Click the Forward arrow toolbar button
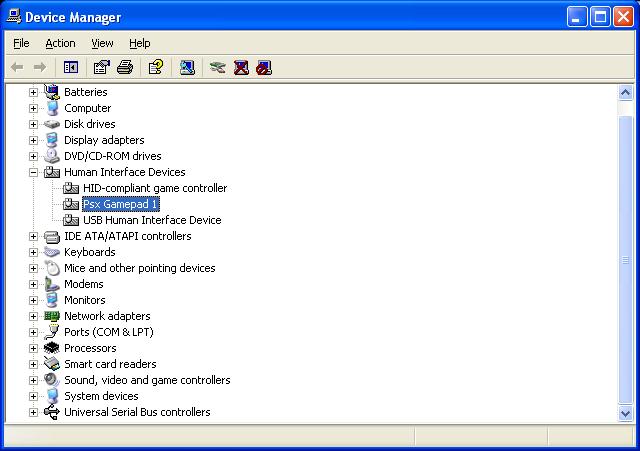640x451 pixels. tap(40, 67)
